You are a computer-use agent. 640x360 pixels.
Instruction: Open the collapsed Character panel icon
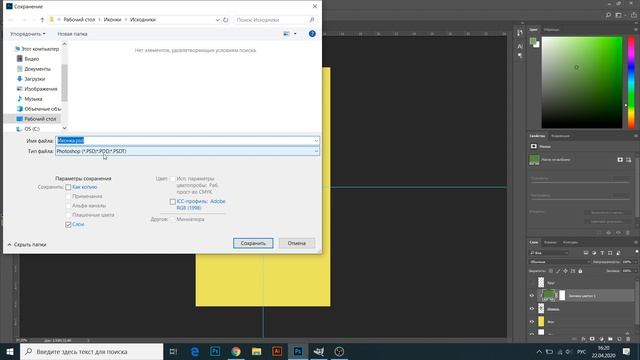tap(520, 46)
